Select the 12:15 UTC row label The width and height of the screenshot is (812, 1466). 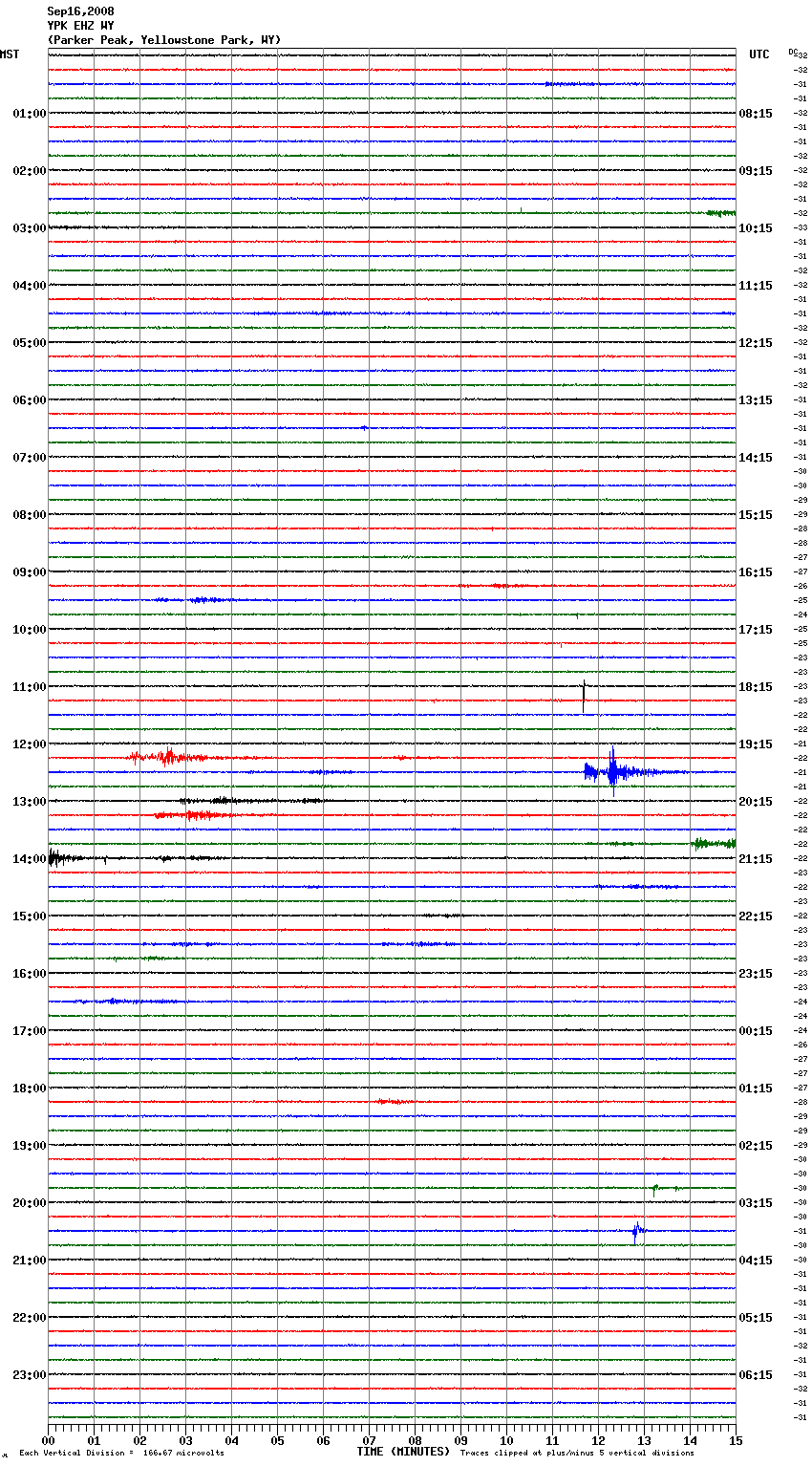click(756, 343)
